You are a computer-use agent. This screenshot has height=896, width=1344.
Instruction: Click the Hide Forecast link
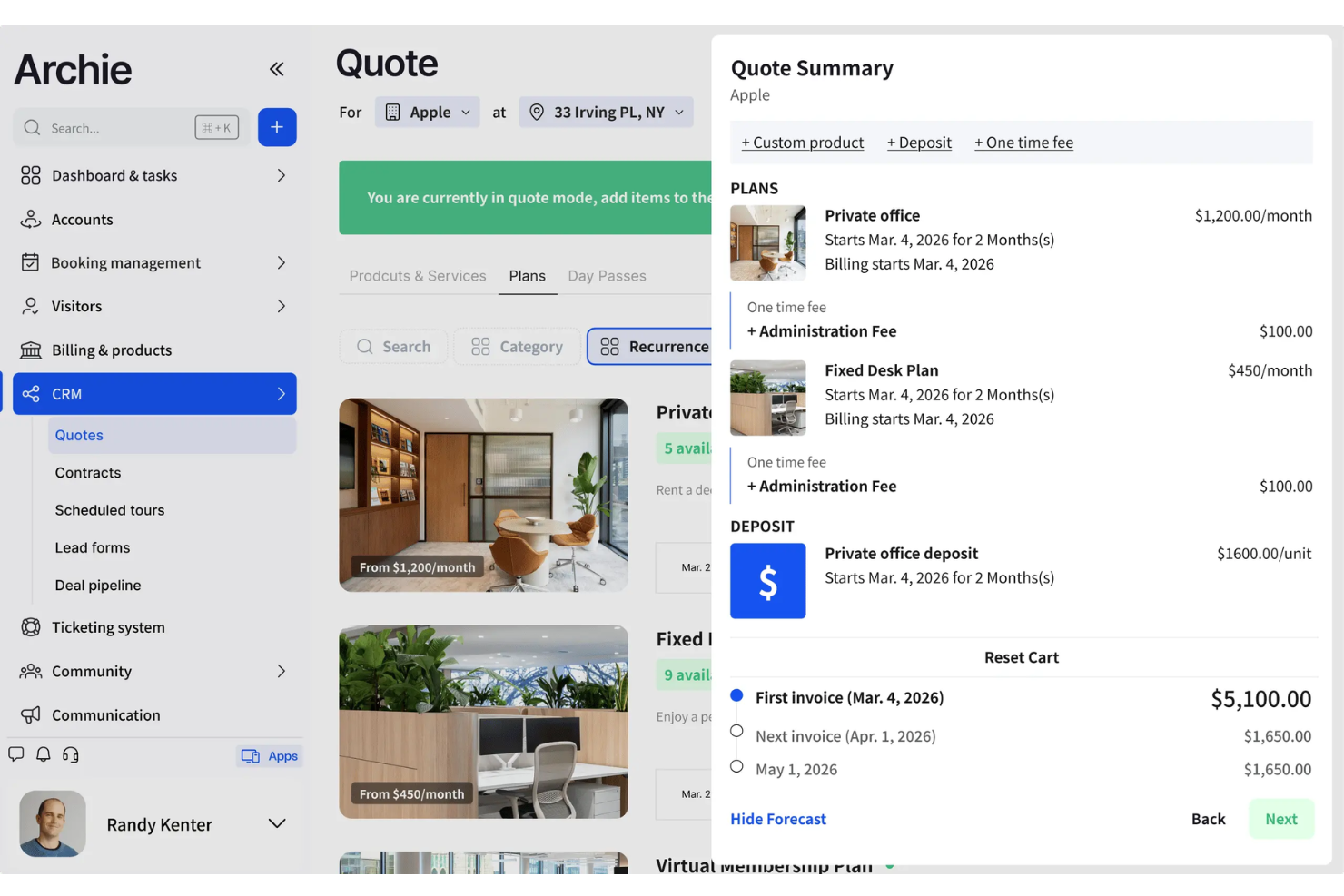[778, 819]
